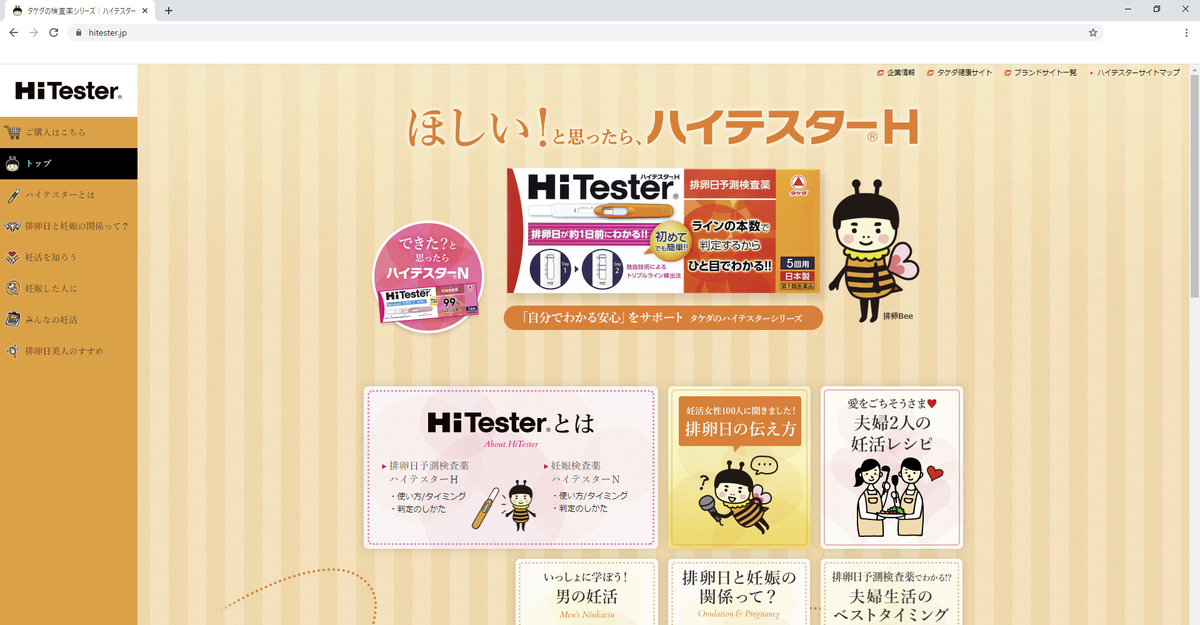Open the Chrome three-dot menu
Screen dimensions: 1200x625
(1185, 32)
